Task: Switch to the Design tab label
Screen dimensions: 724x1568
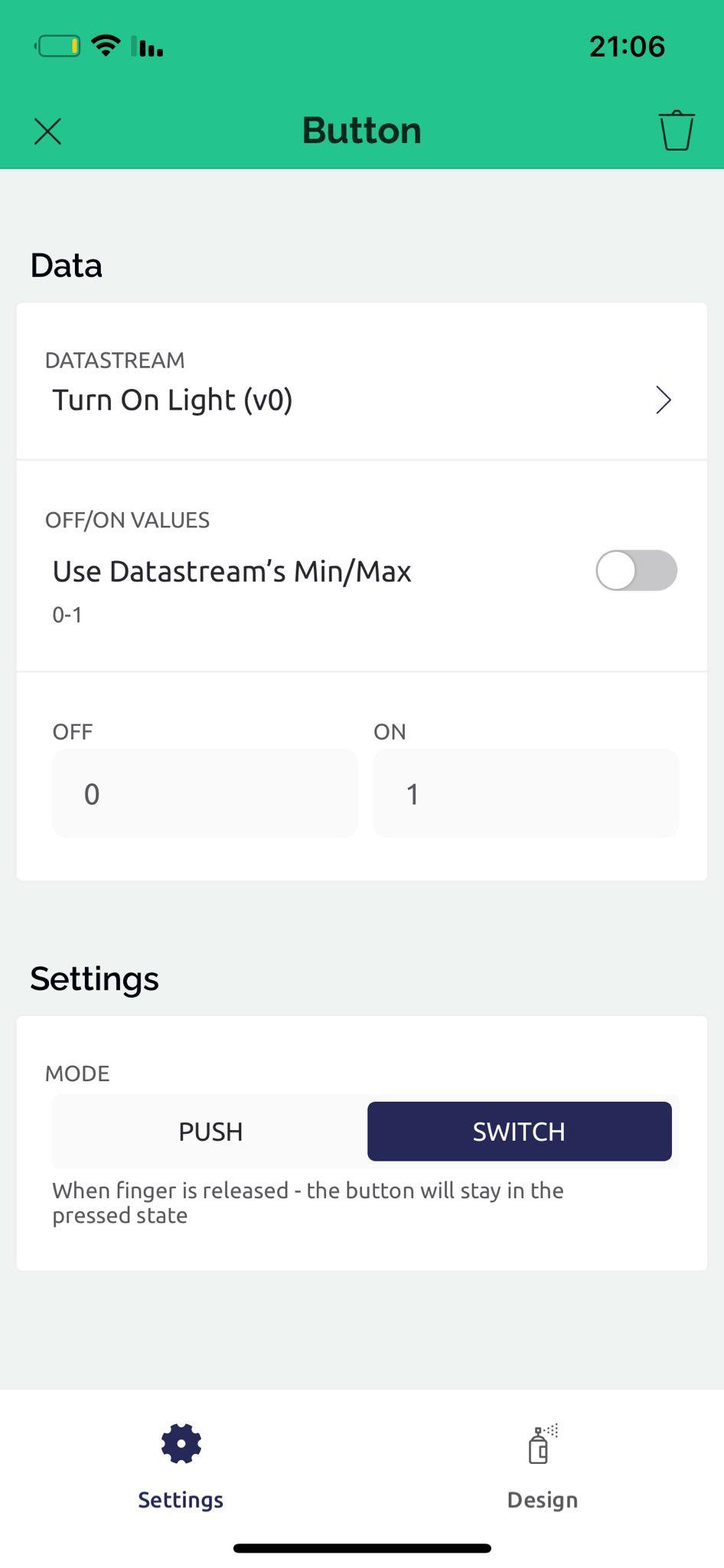Action: coord(542,1499)
